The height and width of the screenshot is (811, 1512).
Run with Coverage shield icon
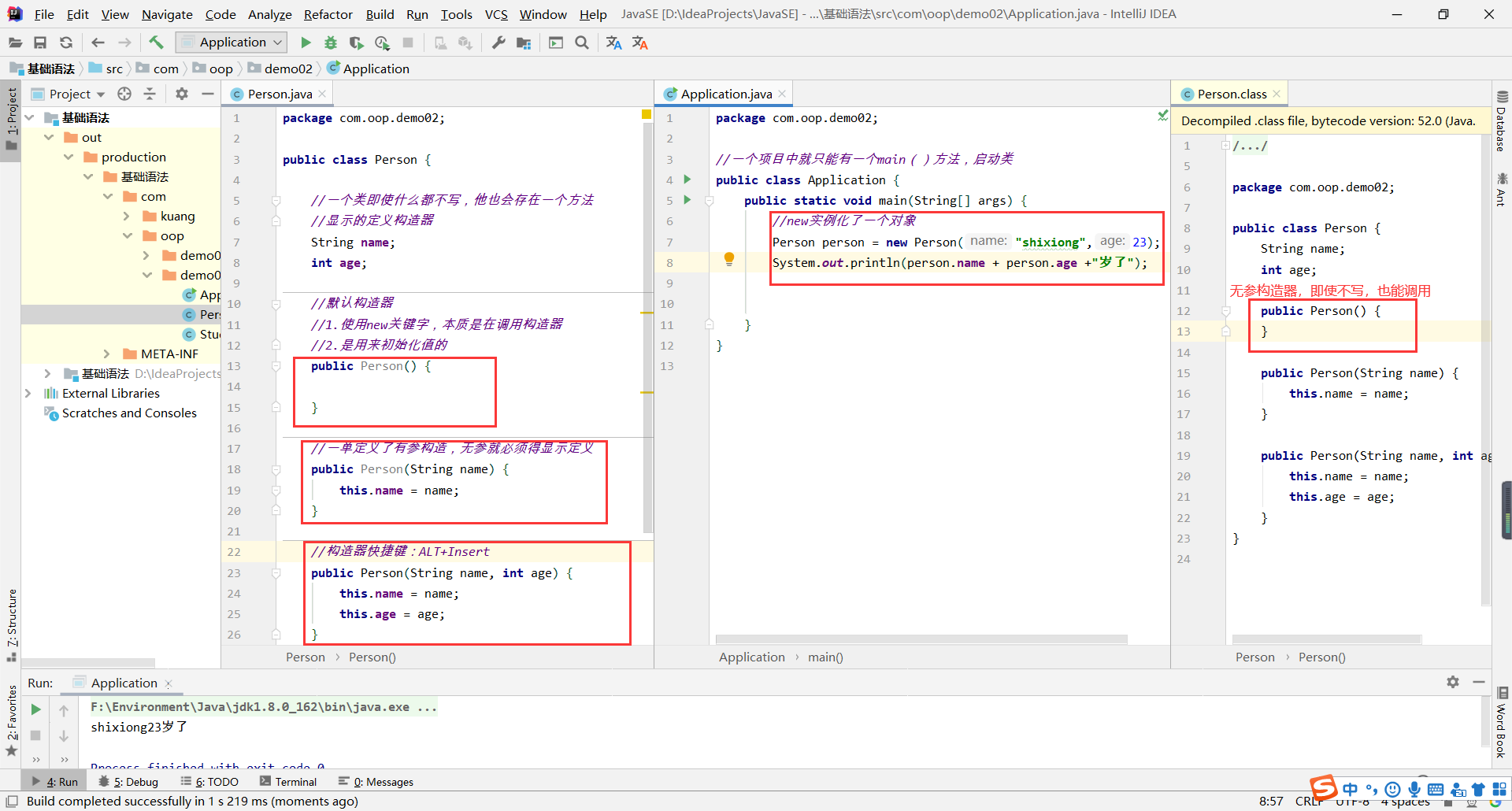[x=356, y=43]
